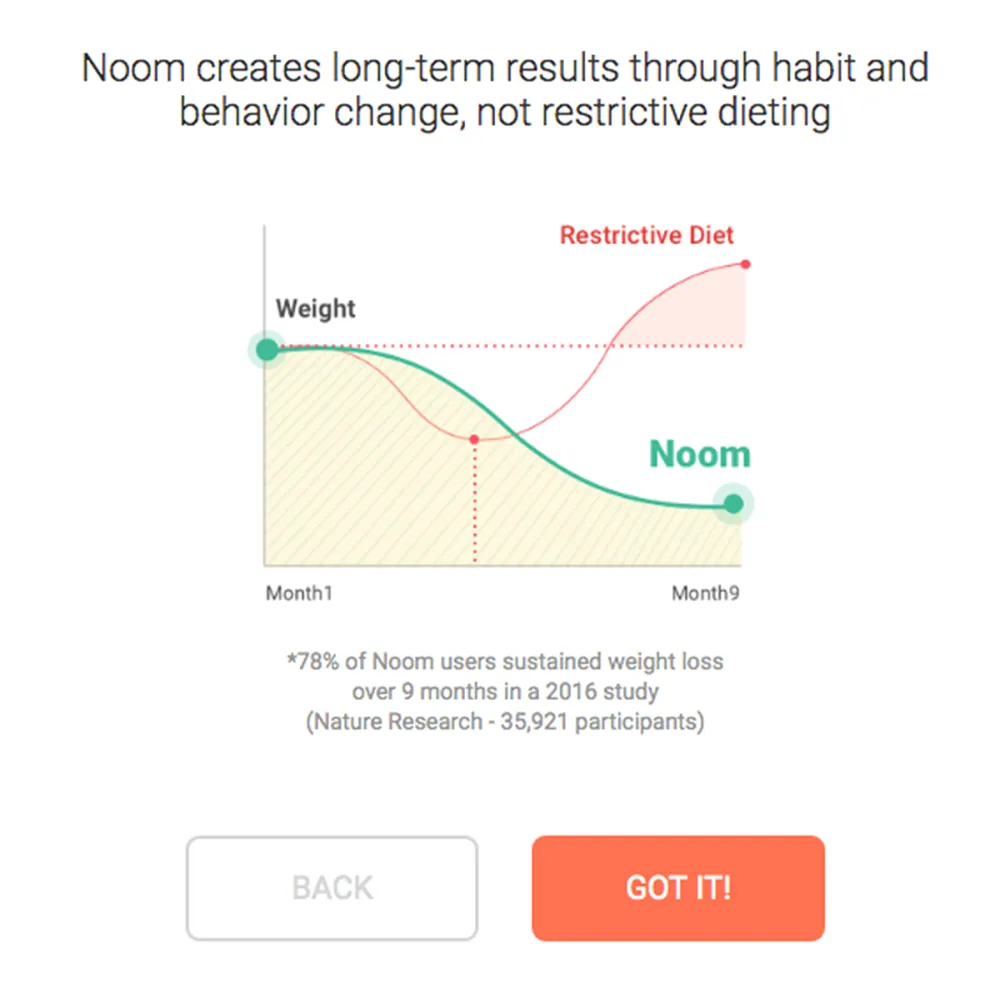The width and height of the screenshot is (1000, 998).
Task: Click the Restrictive Diet label
Action: [645, 235]
